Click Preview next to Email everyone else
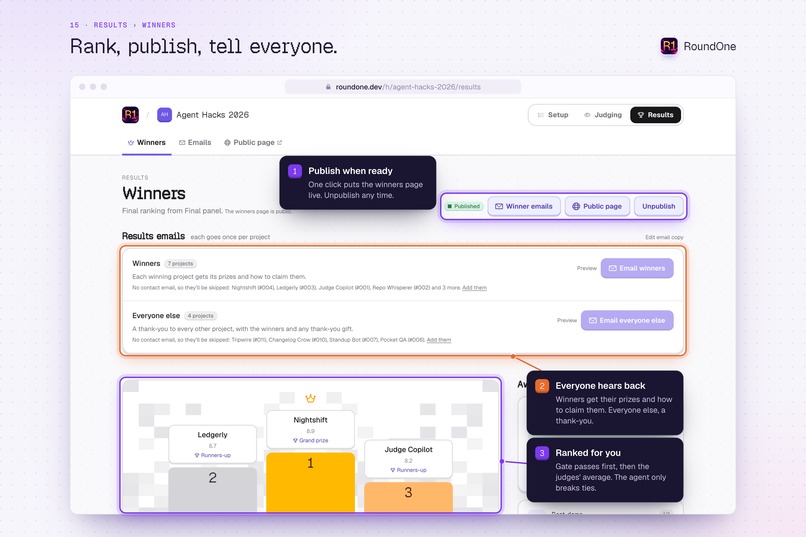The image size is (806, 537). tap(567, 320)
